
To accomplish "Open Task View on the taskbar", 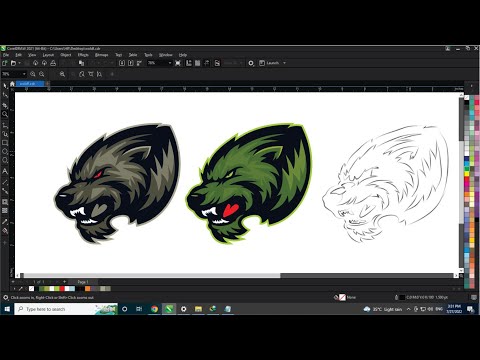I will point(139,309).
